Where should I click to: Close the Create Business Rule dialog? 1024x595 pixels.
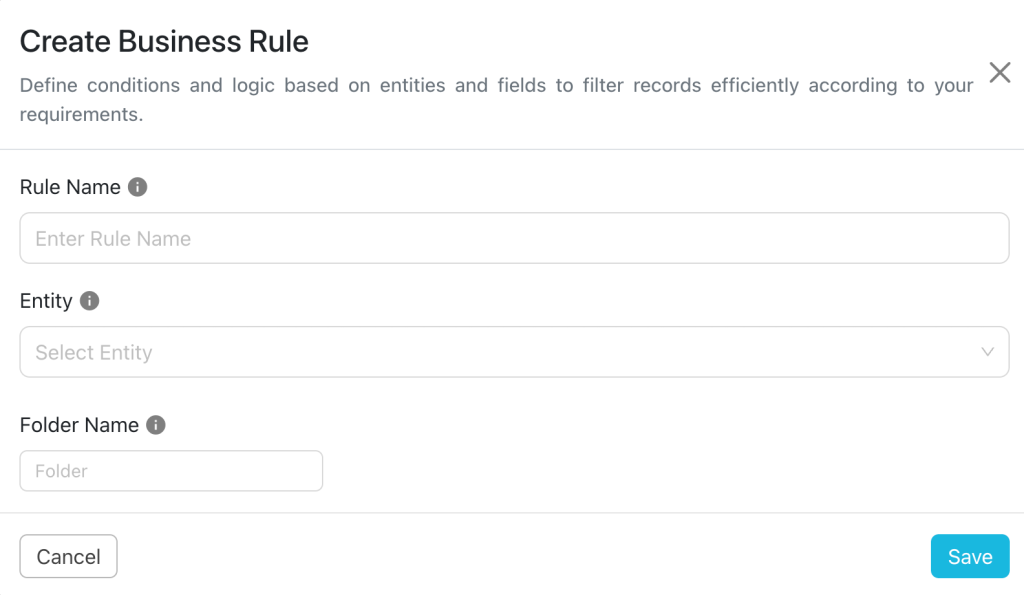point(1000,72)
